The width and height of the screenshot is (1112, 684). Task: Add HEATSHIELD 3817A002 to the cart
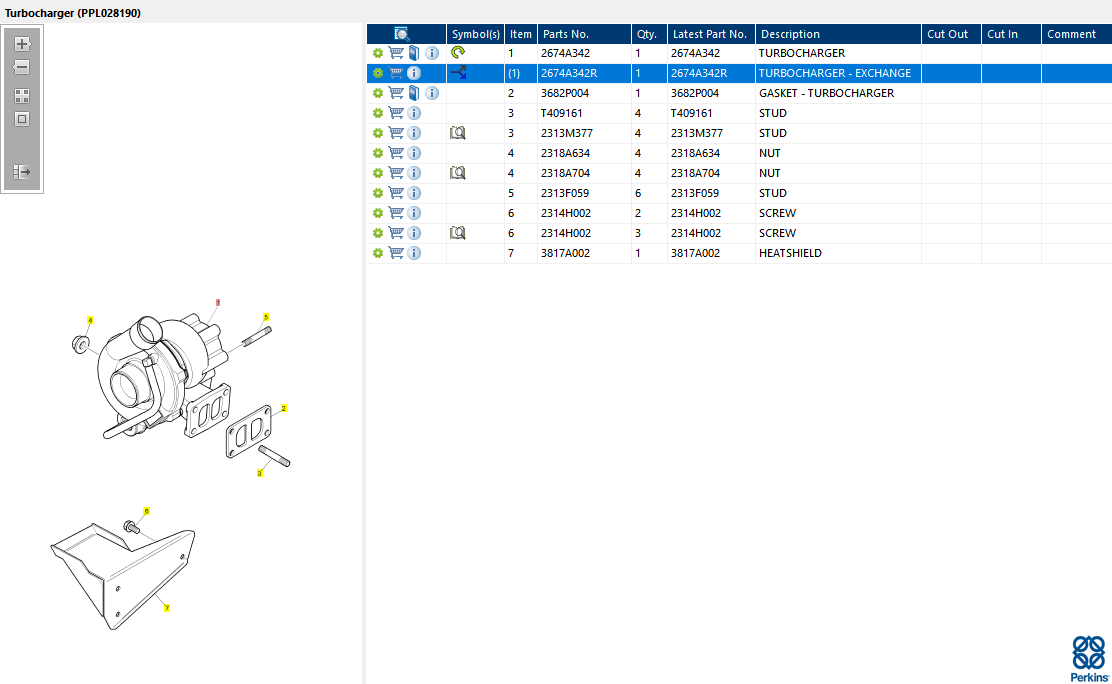click(x=396, y=253)
